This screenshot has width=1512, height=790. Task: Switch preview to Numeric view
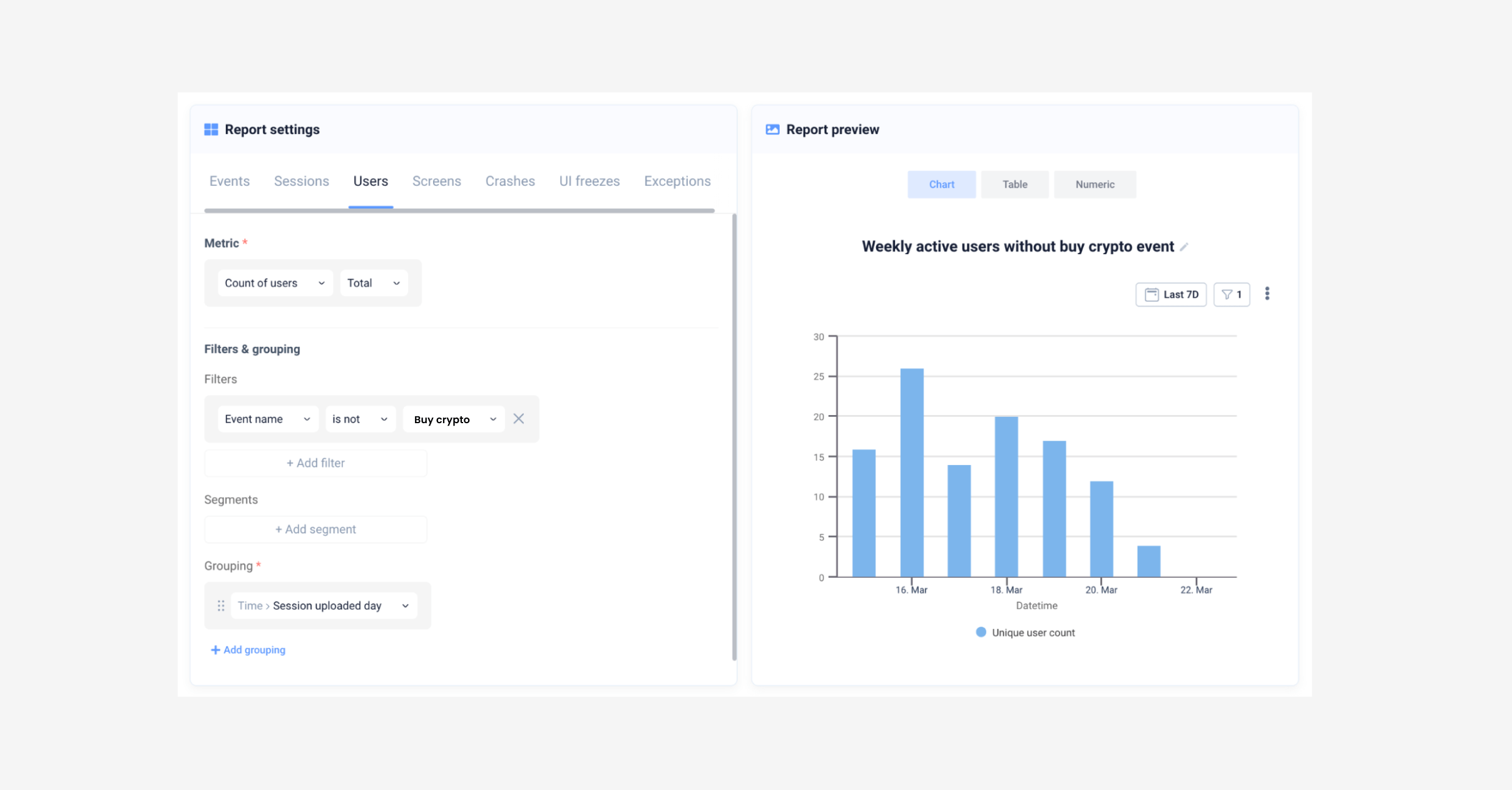point(1095,184)
